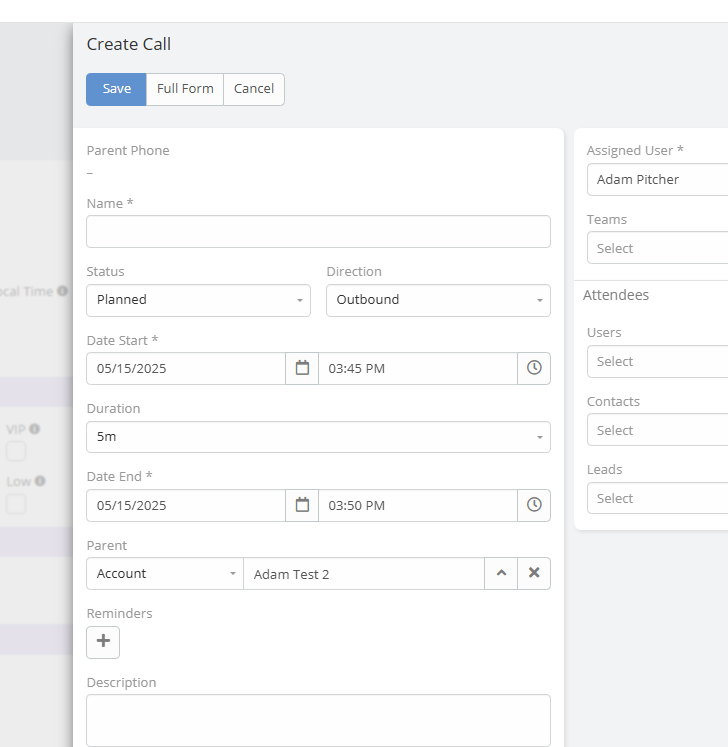Image resolution: width=728 pixels, height=747 pixels.
Task: Click the Date Start date field 05/15/2025
Action: pyautogui.click(x=186, y=368)
